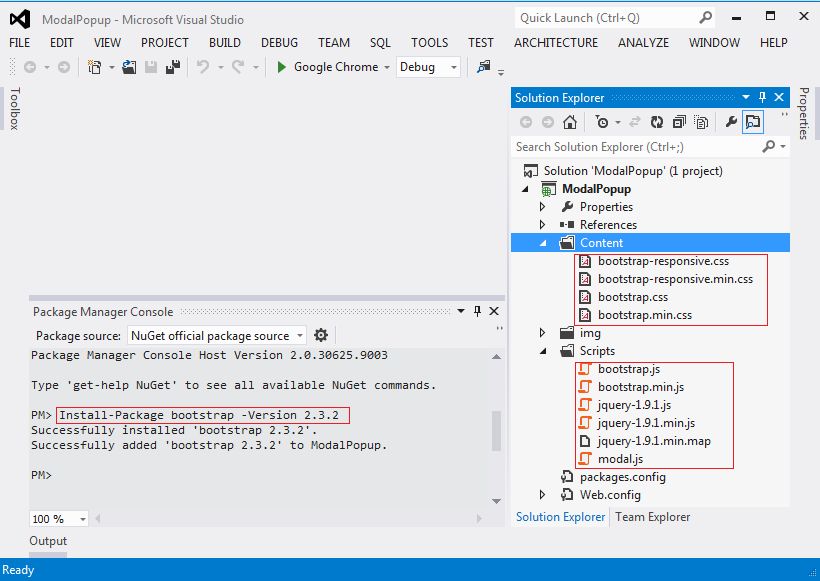Screen dimensions: 820x581
Task: Expand the References tree node
Action: pos(543,225)
